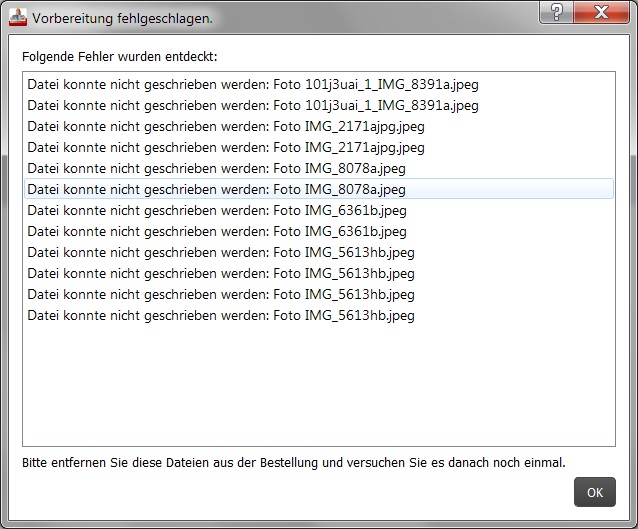Screen dimensions: 638x529
Task: Select the first IMG_2171ajpg.jpeg error row
Action: pyautogui.click(x=319, y=126)
